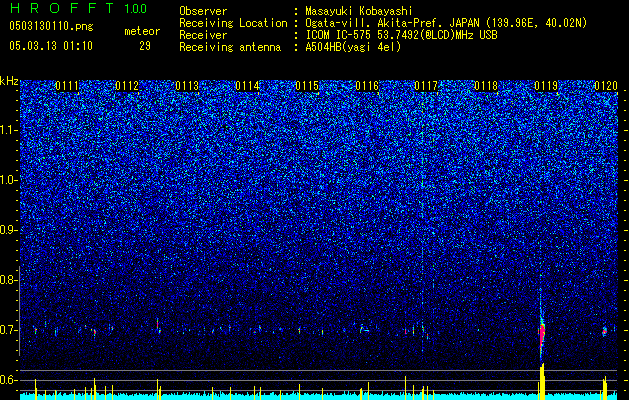The width and height of the screenshot is (629, 400).
Task: Select the filename 0503130110.png
Action: (x=51, y=27)
